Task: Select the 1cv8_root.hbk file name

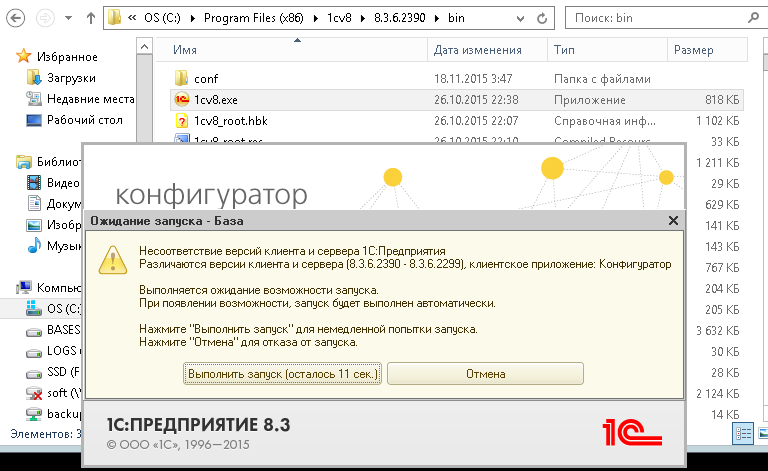Action: click(x=231, y=121)
